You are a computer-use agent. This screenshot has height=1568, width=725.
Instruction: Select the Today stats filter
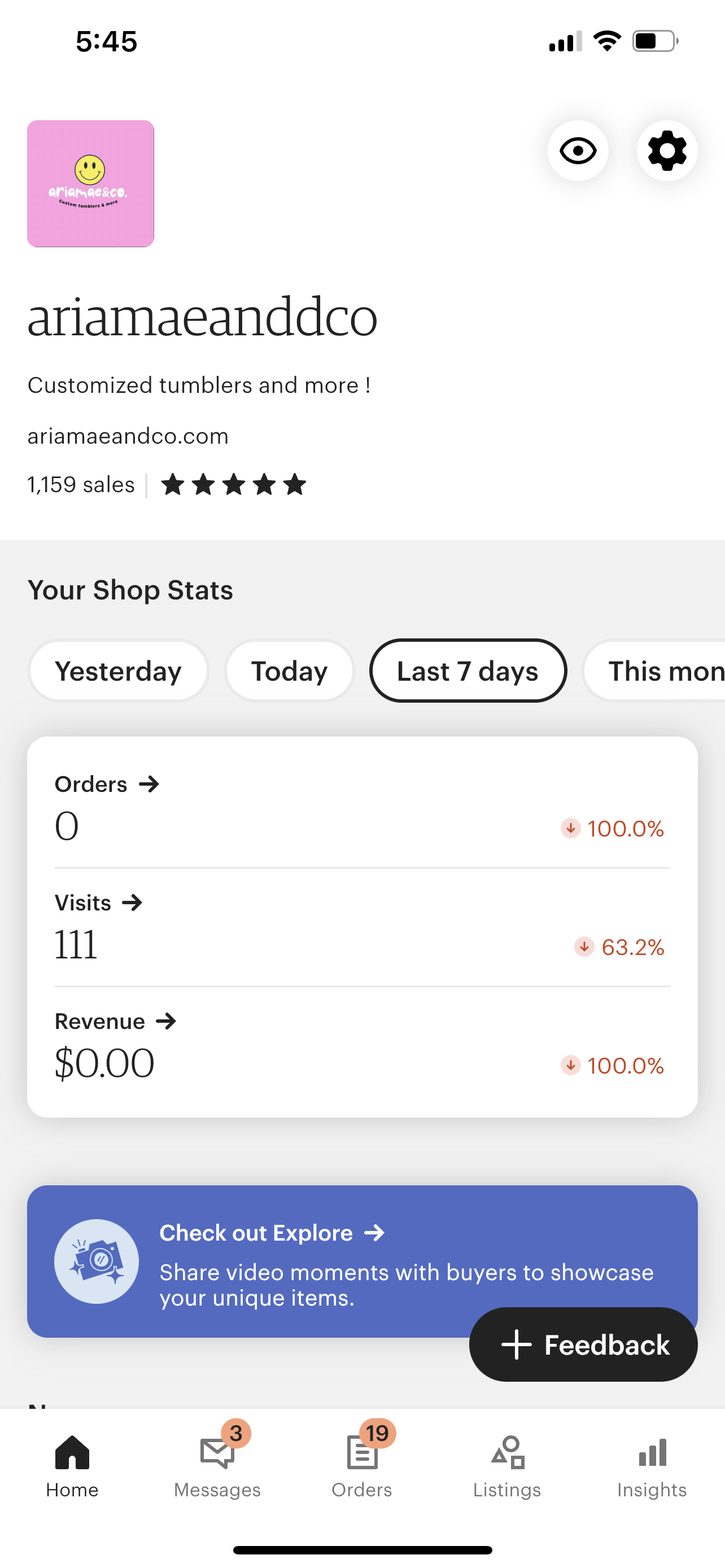289,671
